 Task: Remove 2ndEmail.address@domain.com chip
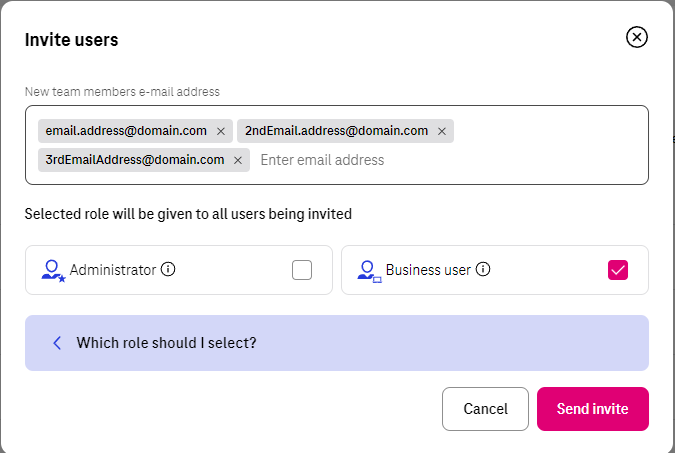pyautogui.click(x=442, y=131)
